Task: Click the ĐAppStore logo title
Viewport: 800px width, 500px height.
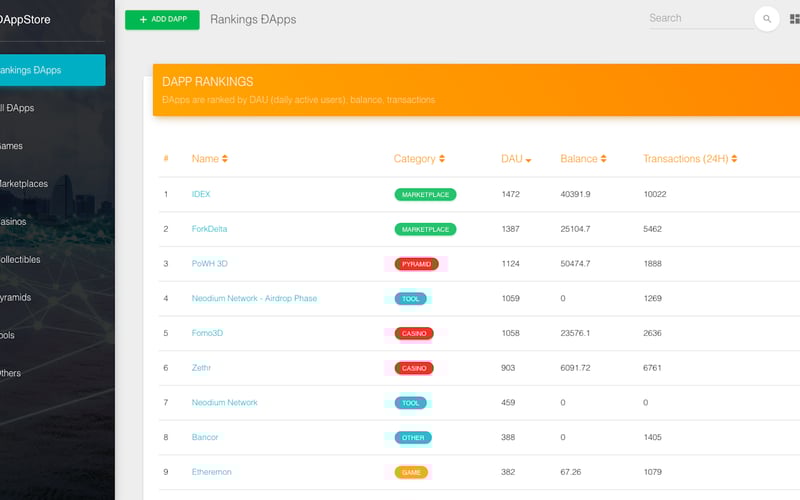Action: pos(25,19)
